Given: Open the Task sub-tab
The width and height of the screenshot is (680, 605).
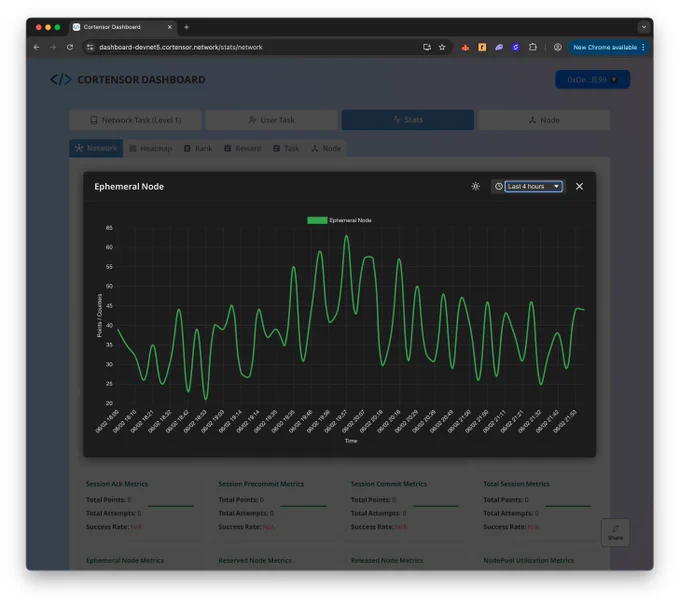Looking at the screenshot, I should [286, 148].
